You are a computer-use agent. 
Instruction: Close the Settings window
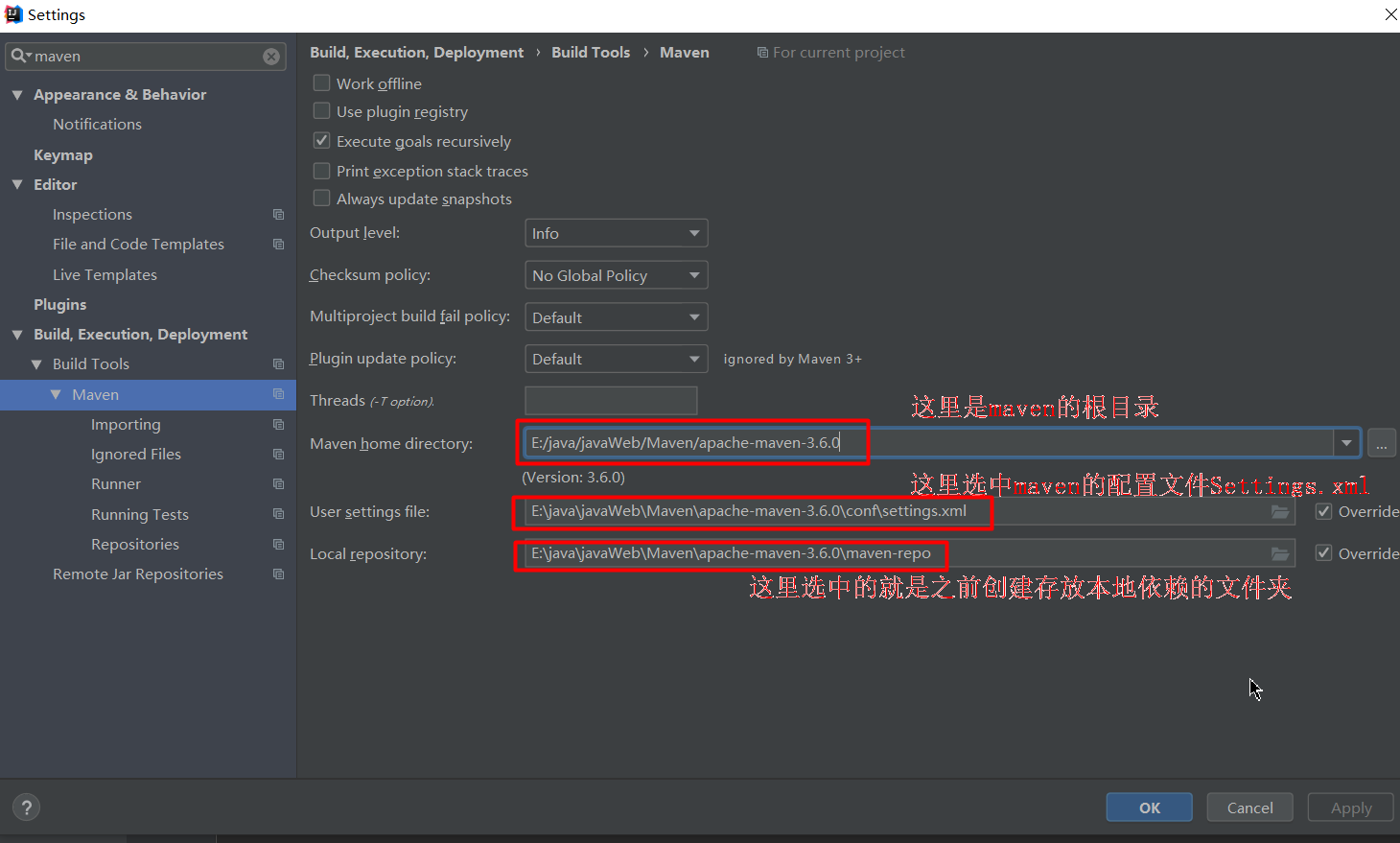tap(1390, 14)
